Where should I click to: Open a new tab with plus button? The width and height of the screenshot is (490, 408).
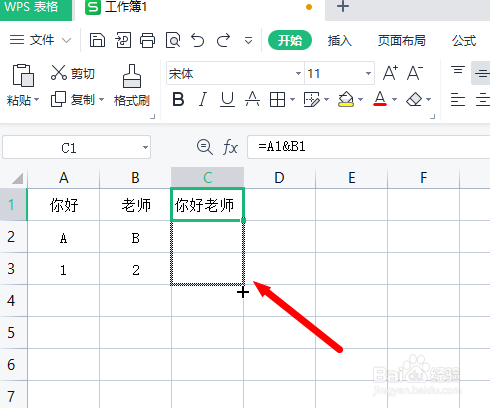343,7
